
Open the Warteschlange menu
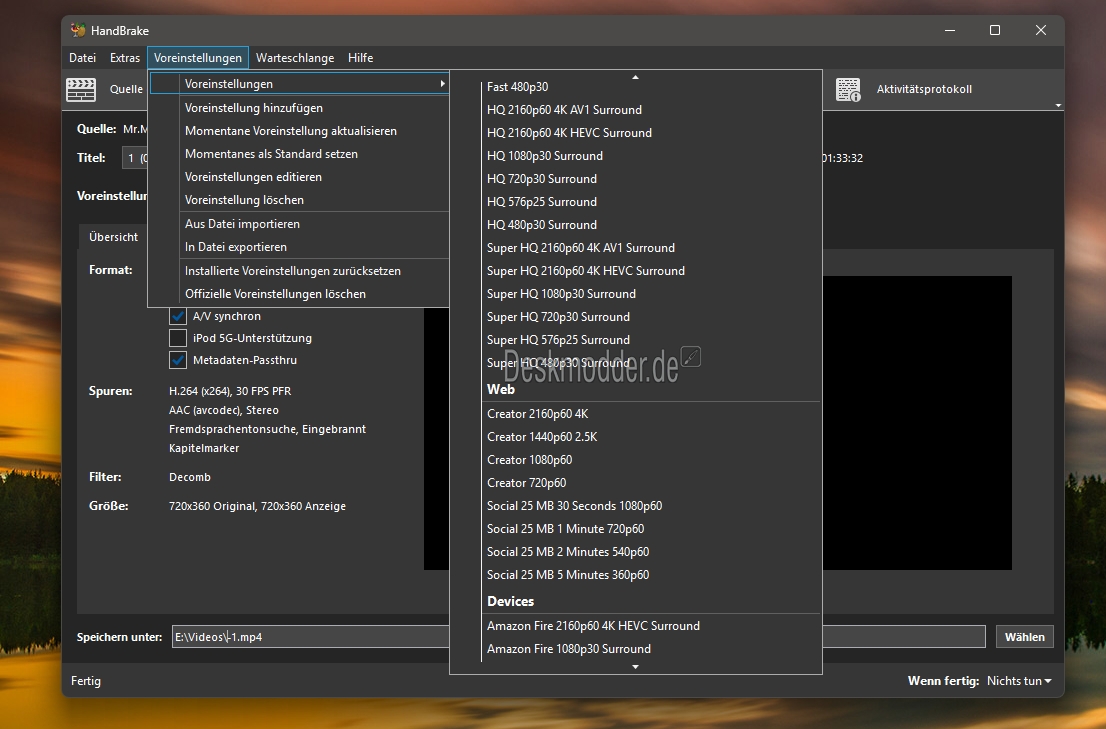295,58
